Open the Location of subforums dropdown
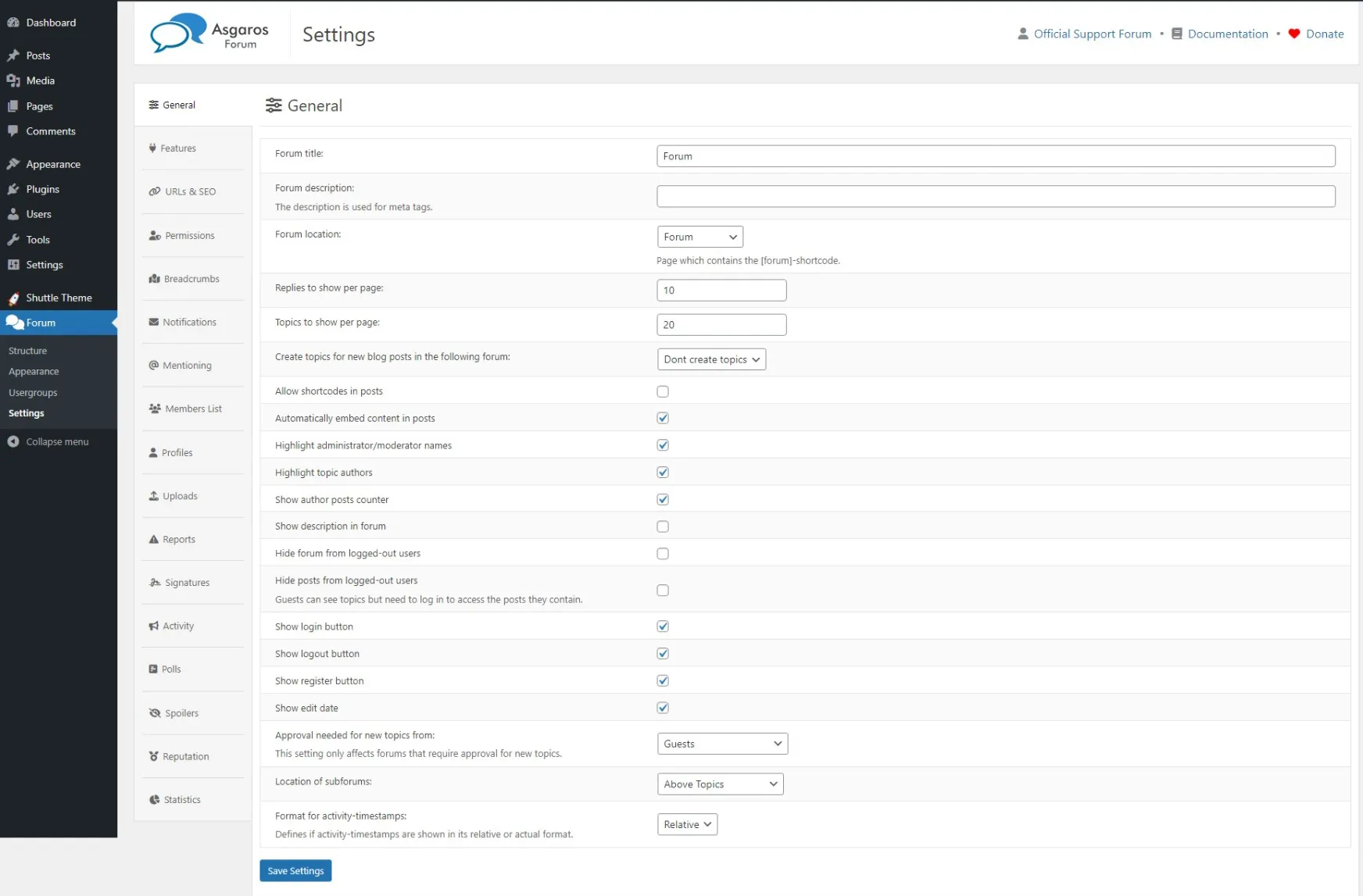Screen dimensions: 1363x896 (720, 784)
